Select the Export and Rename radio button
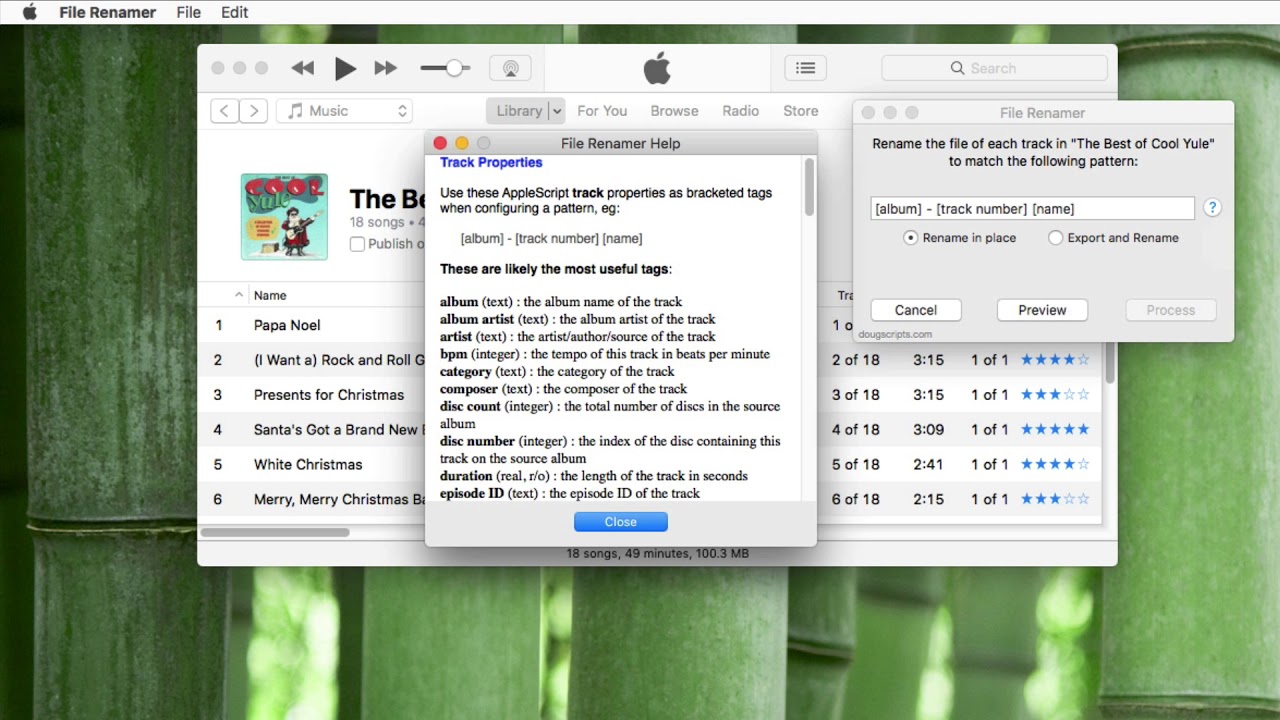Image resolution: width=1280 pixels, height=720 pixels. pyautogui.click(x=1055, y=238)
